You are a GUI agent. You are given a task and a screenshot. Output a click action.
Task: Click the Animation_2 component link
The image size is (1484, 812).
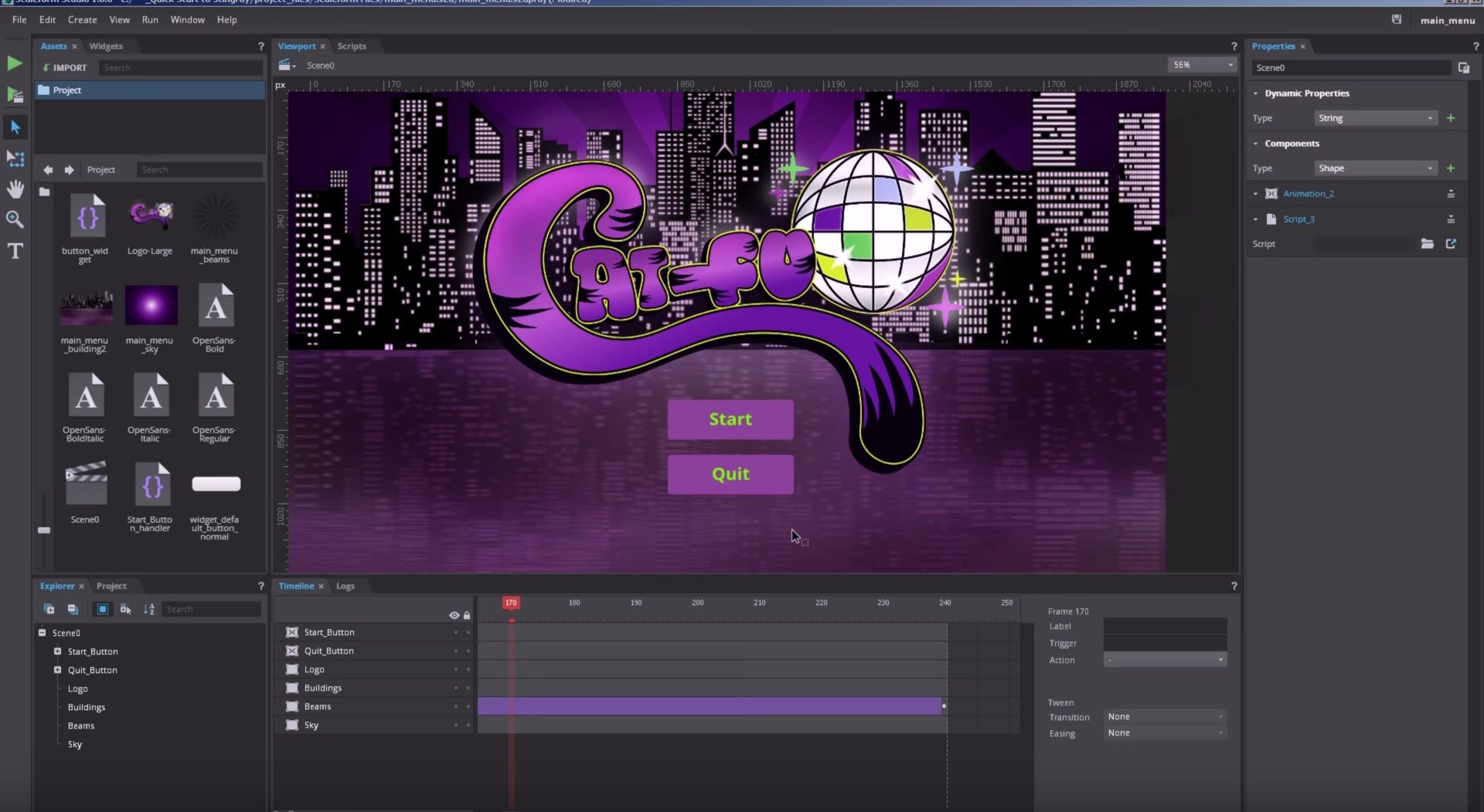(x=1309, y=194)
